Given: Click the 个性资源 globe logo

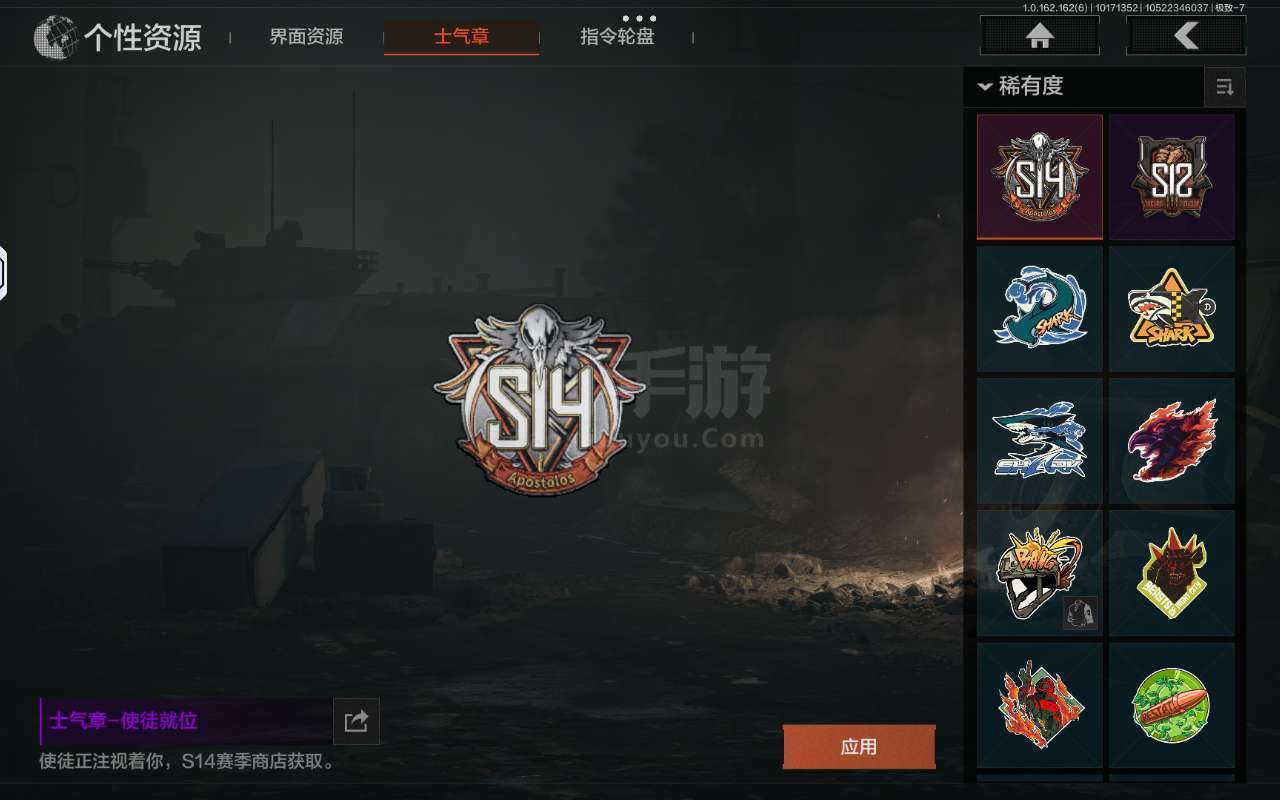Looking at the screenshot, I should pyautogui.click(x=56, y=38).
